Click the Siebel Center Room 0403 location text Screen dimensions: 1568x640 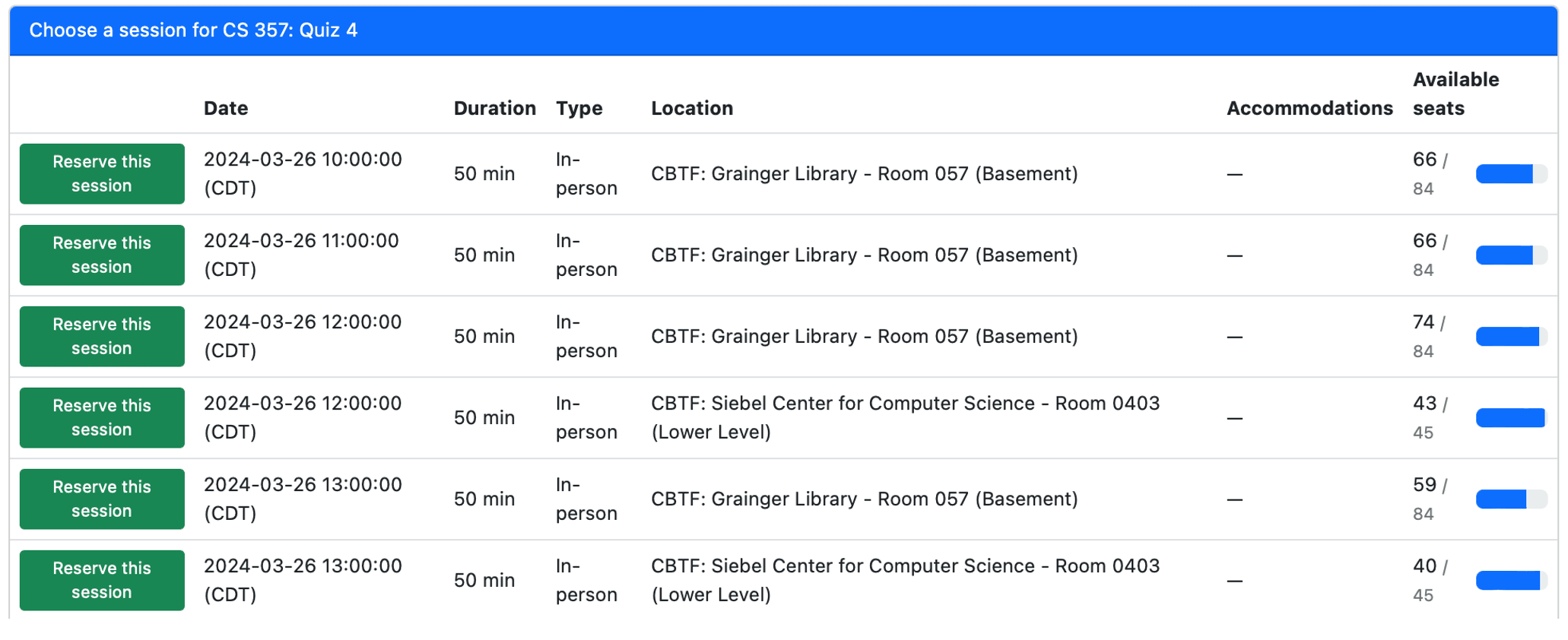pyautogui.click(x=905, y=417)
